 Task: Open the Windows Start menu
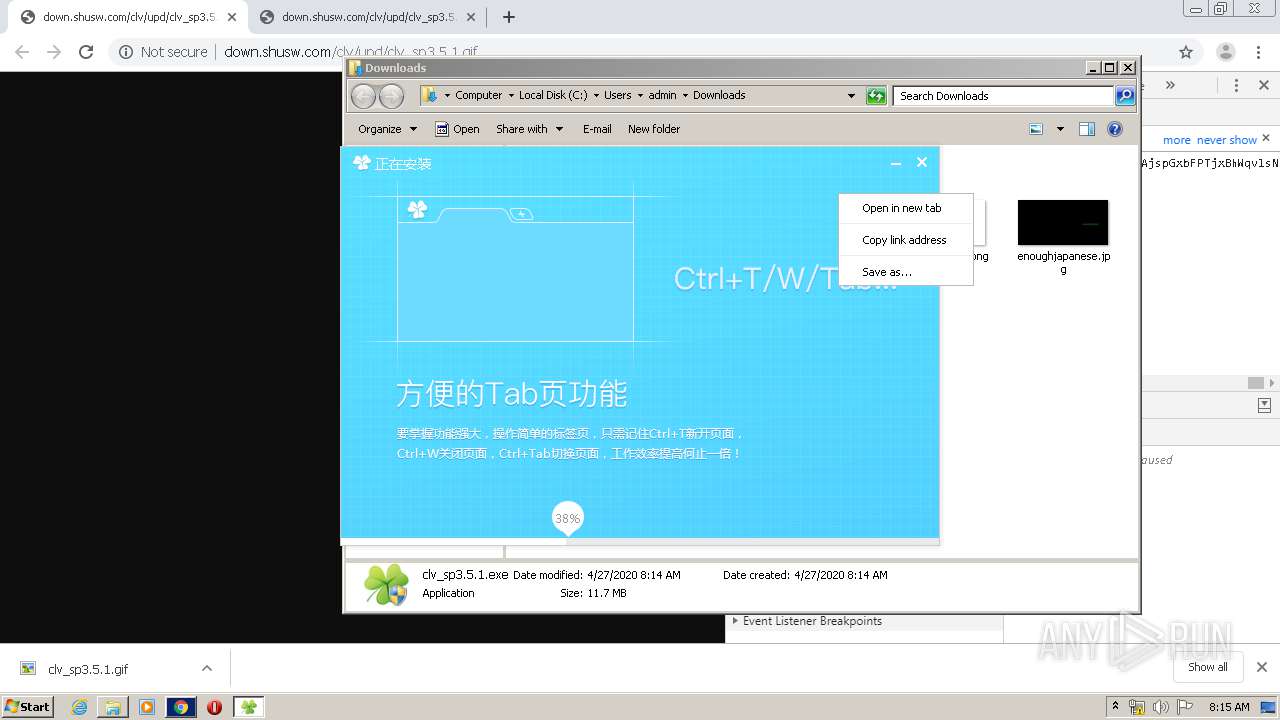click(27, 706)
